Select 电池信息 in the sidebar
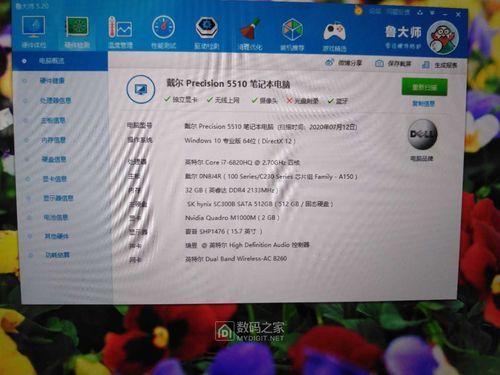This screenshot has height=375, width=500. [56, 217]
